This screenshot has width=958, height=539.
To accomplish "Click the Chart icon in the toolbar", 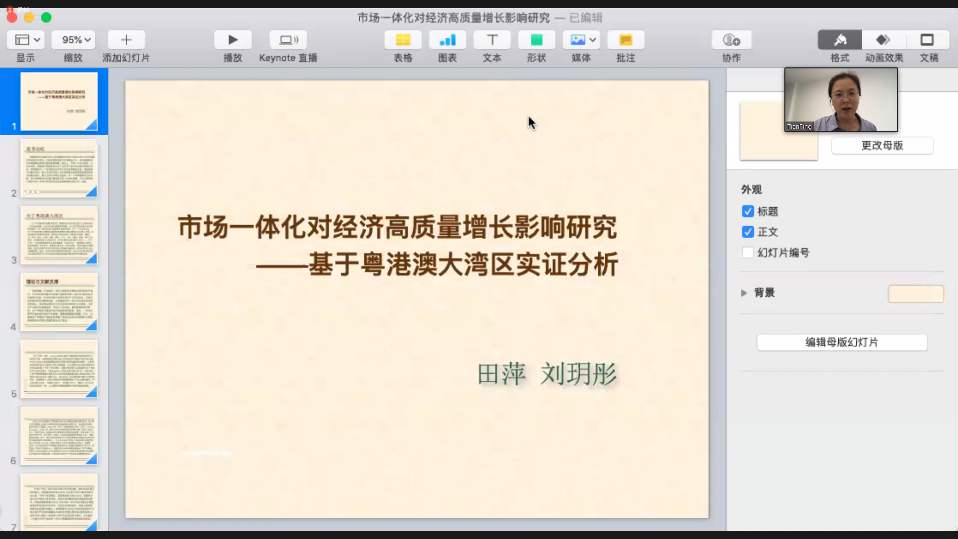I will coord(447,40).
